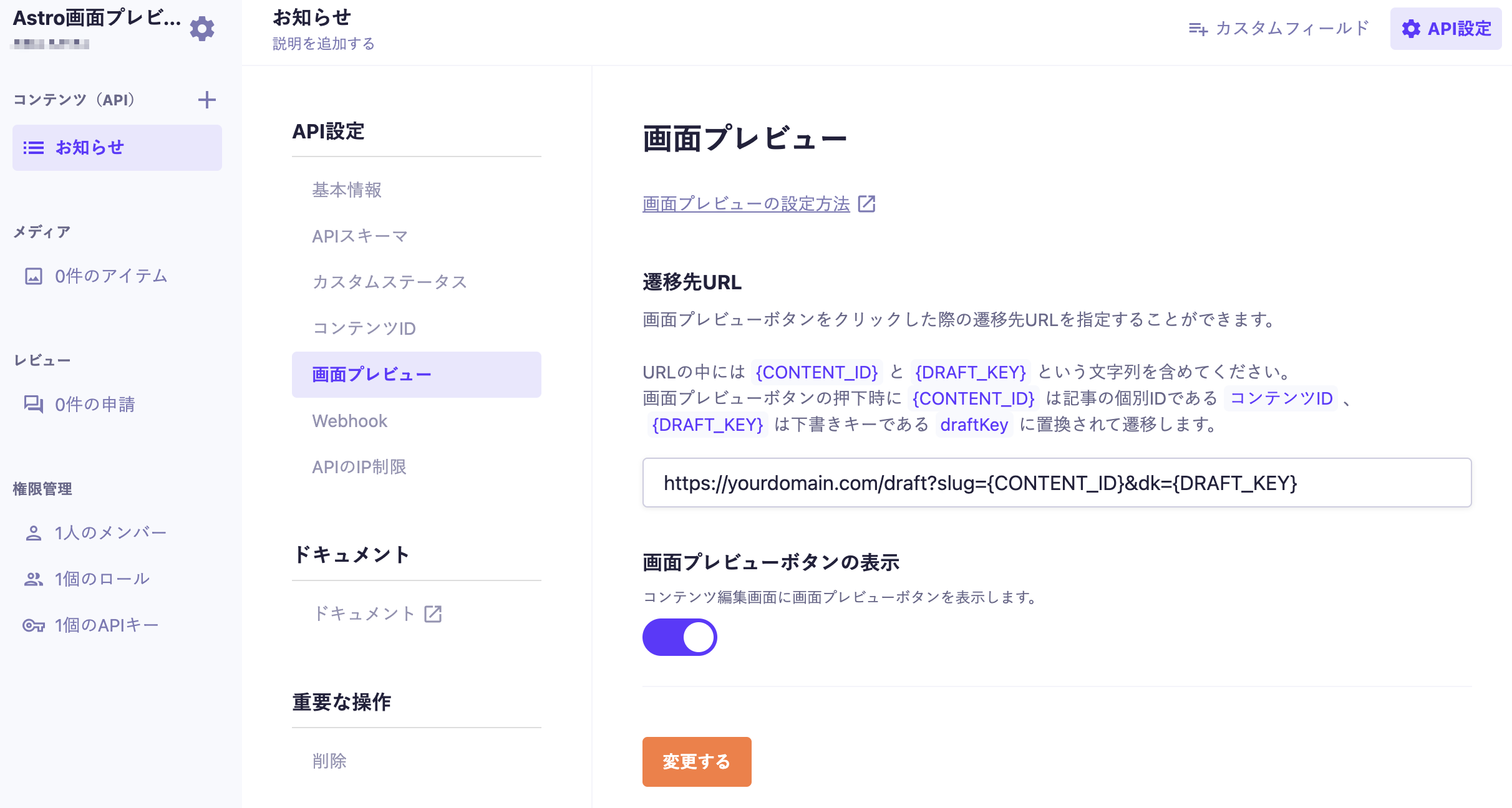Toggle the preview button display switch

(679, 637)
